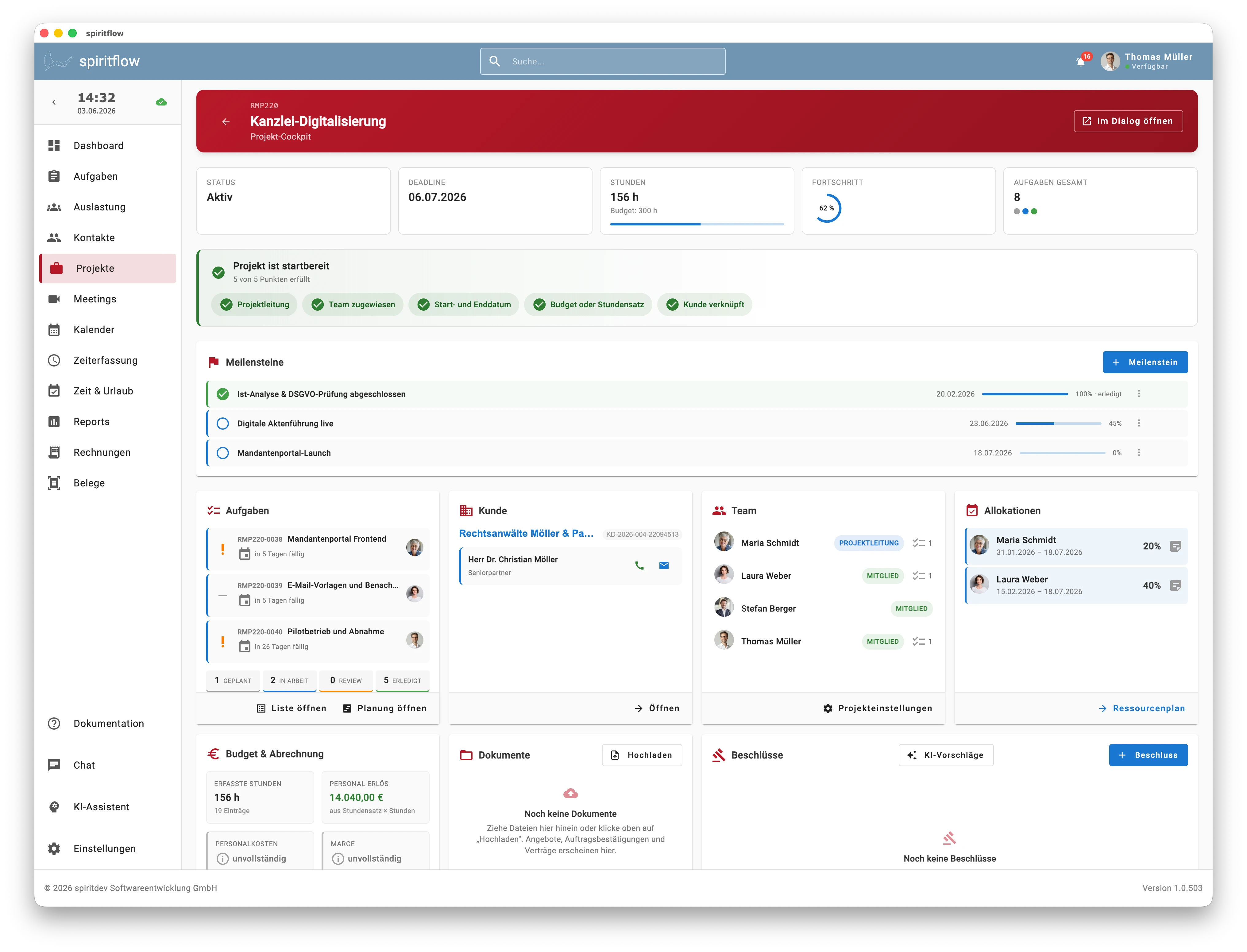Open the Kalender section
The width and height of the screenshot is (1247, 952).
[x=108, y=330]
